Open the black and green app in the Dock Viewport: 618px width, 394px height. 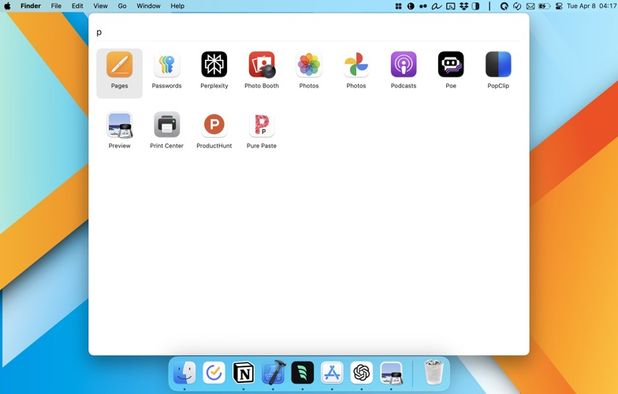click(303, 373)
